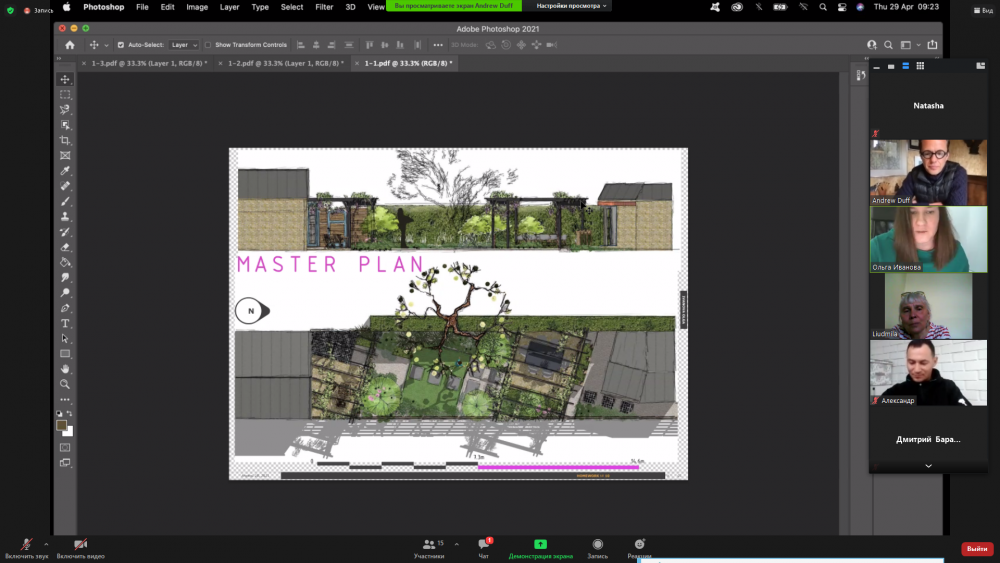
Task: Select the Brush tool
Action: 65,201
